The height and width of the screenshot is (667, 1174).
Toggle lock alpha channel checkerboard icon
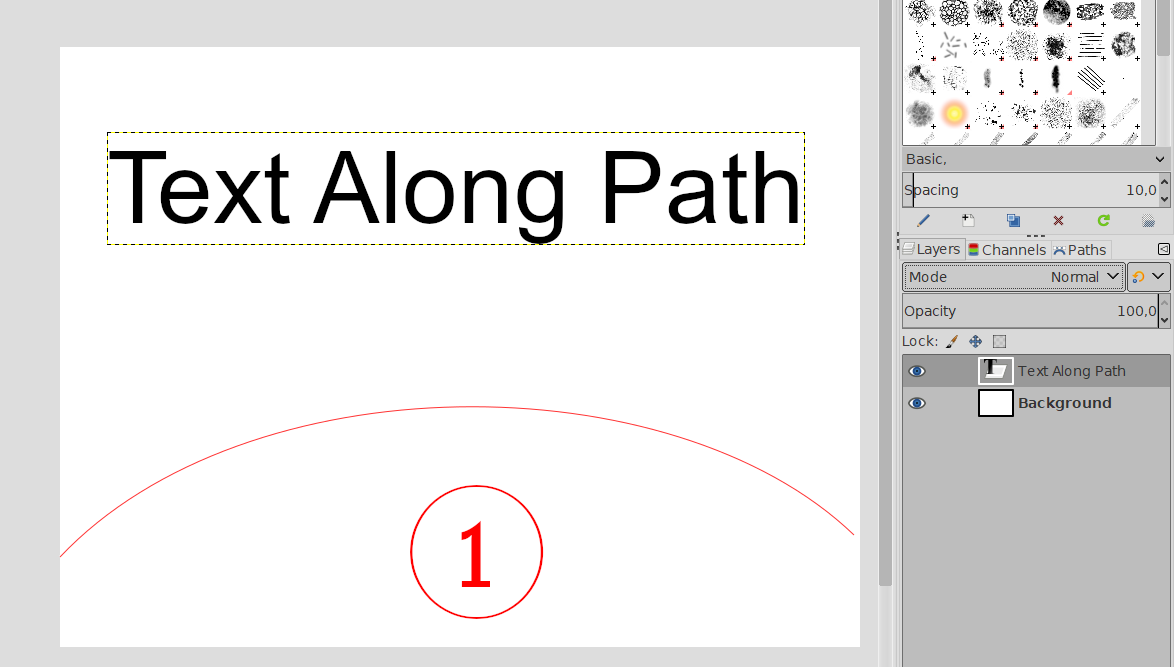[x=1000, y=341]
